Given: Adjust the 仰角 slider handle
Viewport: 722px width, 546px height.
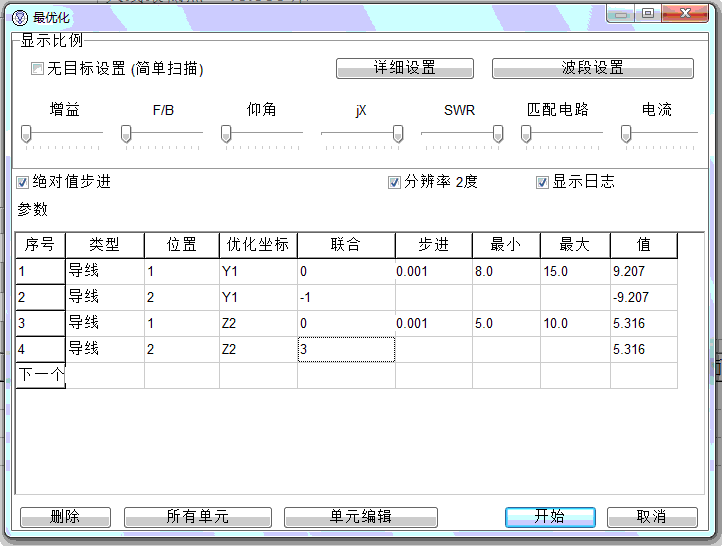Looking at the screenshot, I should (226, 134).
